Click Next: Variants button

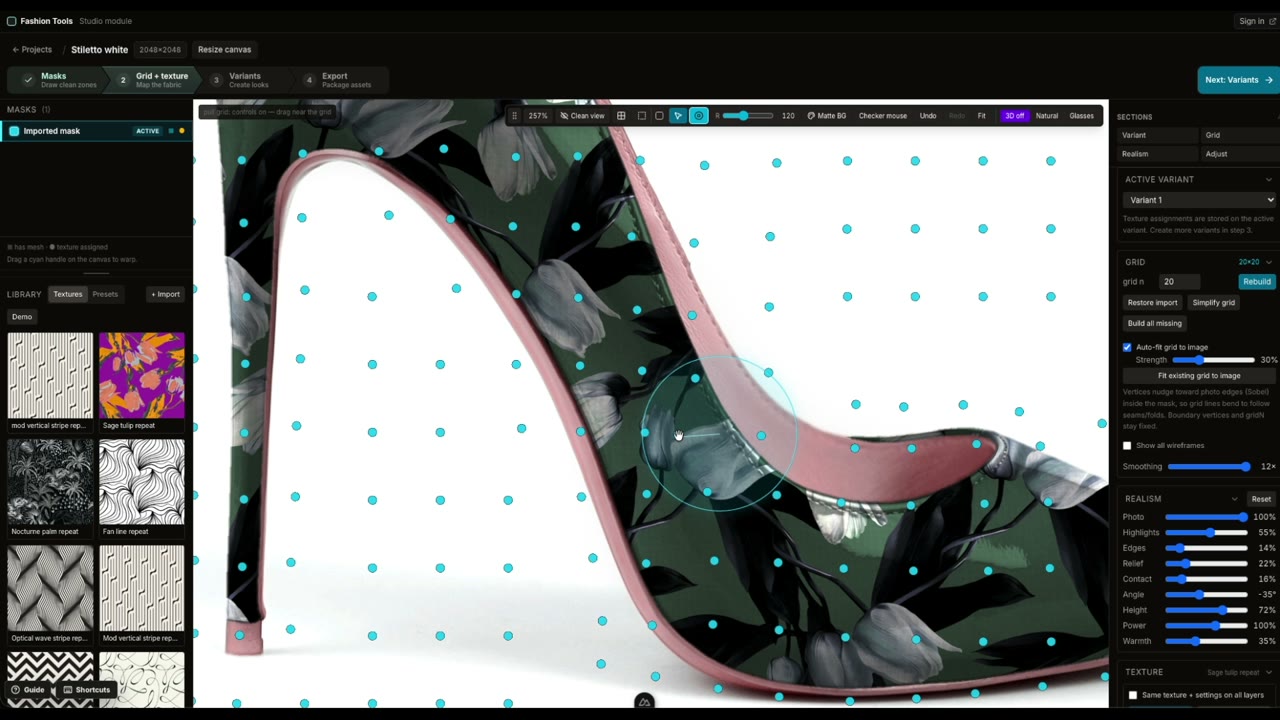click(1238, 80)
